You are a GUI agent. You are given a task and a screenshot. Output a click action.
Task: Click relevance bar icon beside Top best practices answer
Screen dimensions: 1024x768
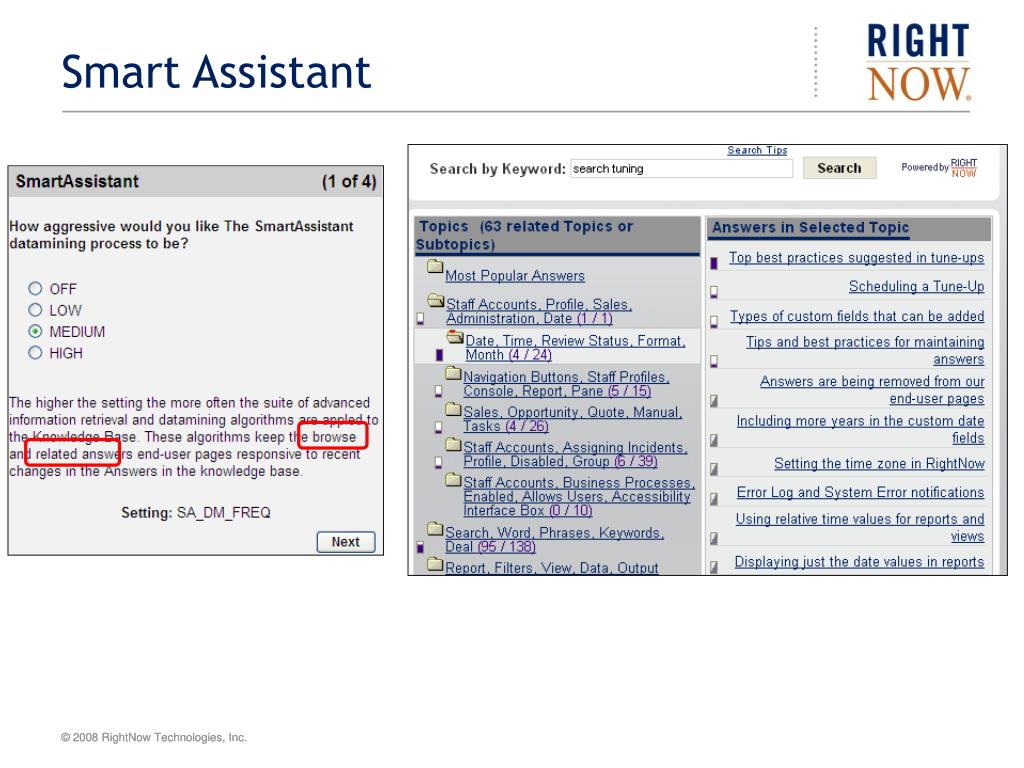point(714,263)
